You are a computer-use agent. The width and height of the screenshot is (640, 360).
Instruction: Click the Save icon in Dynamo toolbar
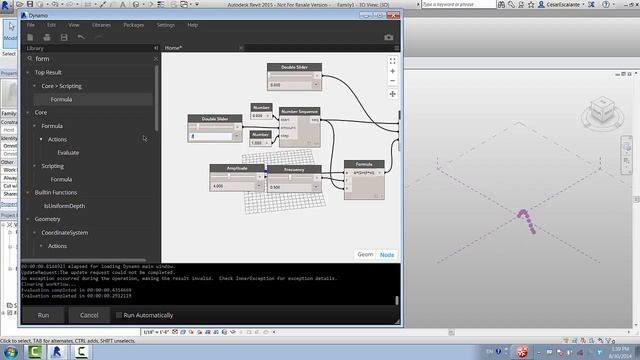click(64, 37)
